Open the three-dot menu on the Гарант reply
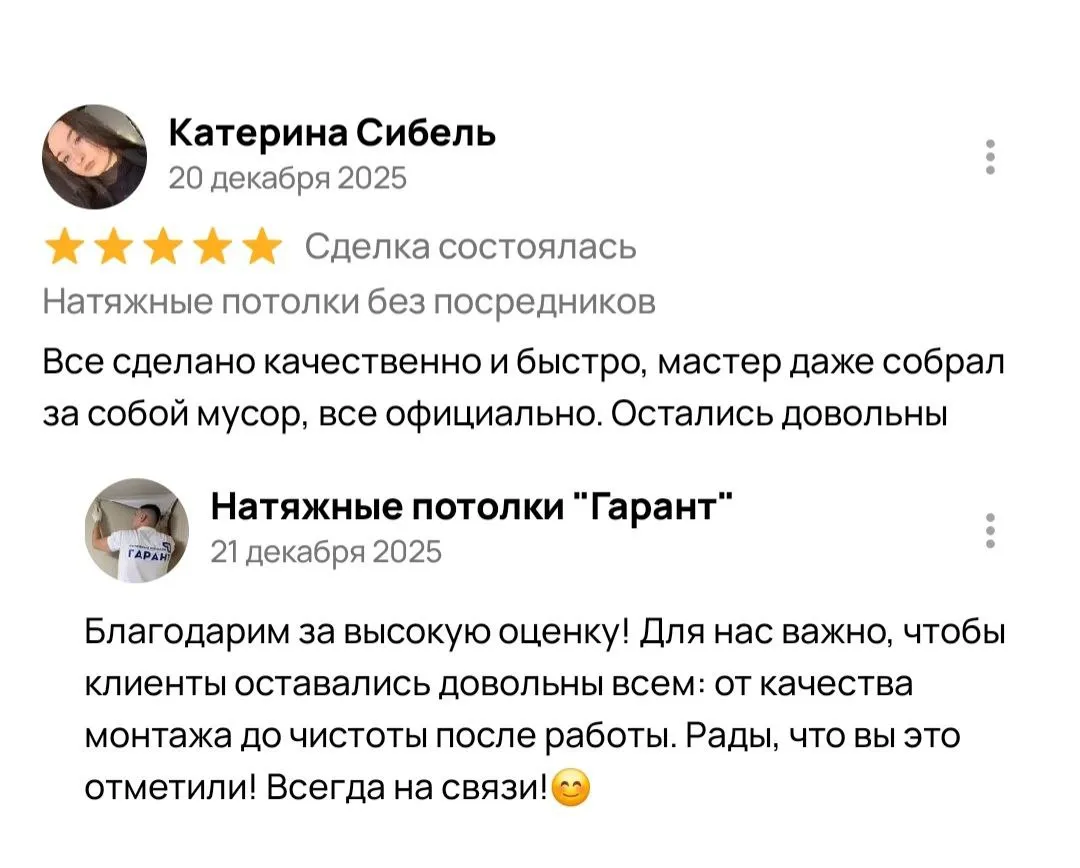Viewport: 1080px width, 868px height. (990, 531)
